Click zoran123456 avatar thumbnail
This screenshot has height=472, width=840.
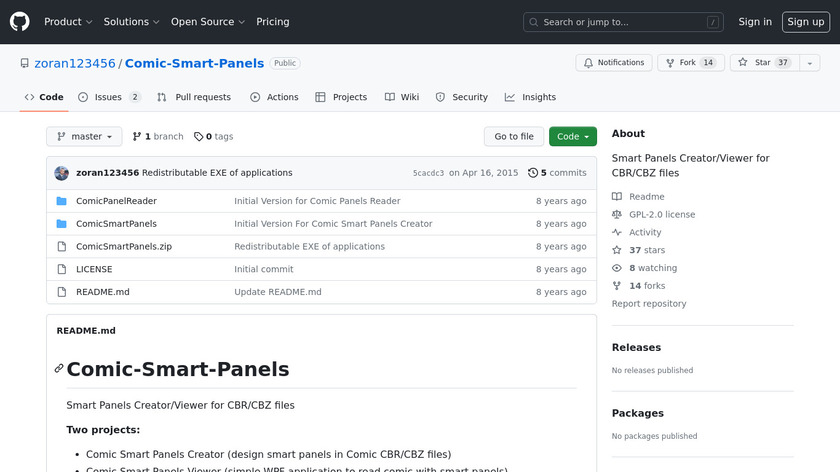click(x=61, y=173)
